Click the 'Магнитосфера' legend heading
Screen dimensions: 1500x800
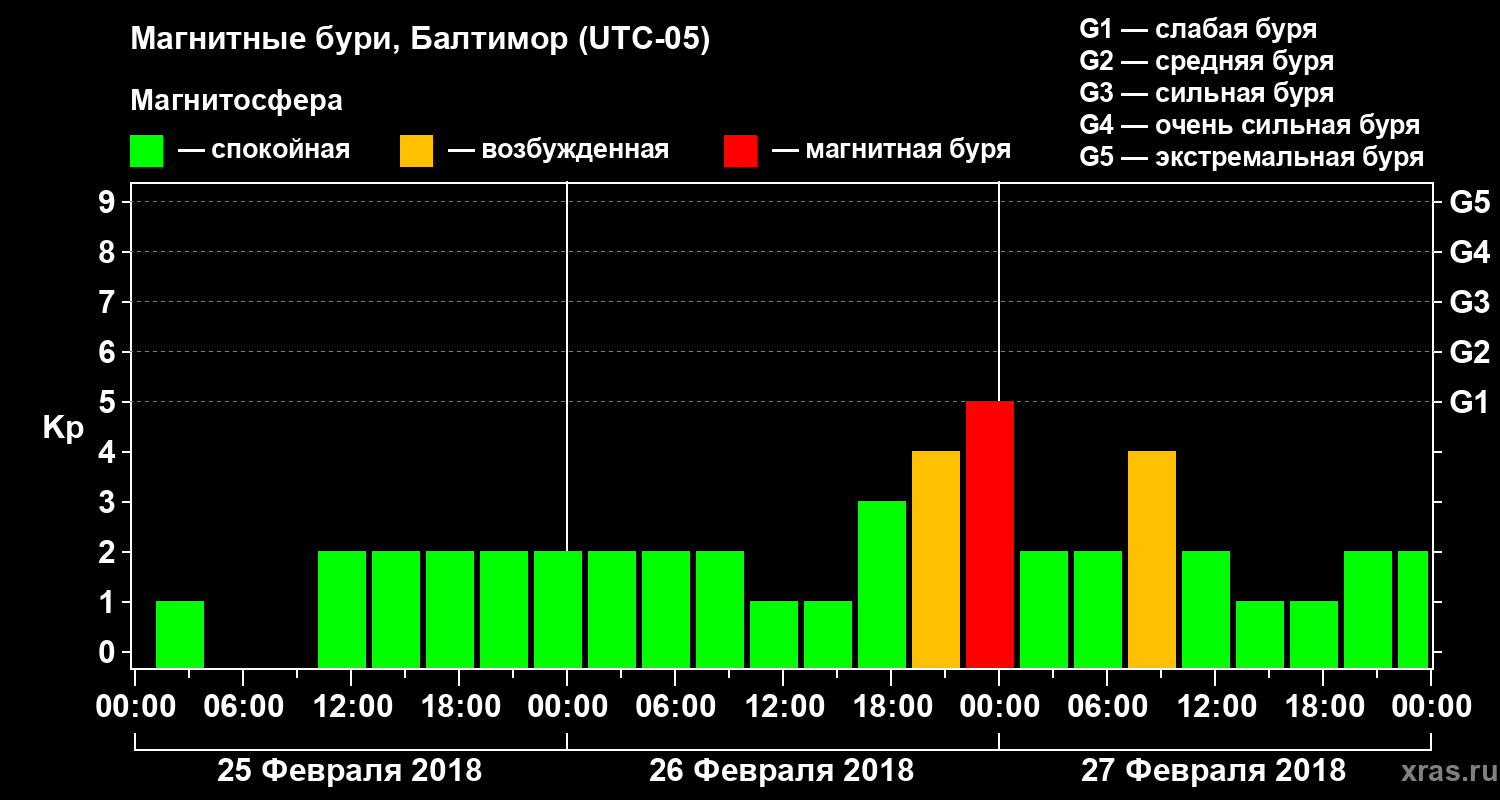coord(236,101)
